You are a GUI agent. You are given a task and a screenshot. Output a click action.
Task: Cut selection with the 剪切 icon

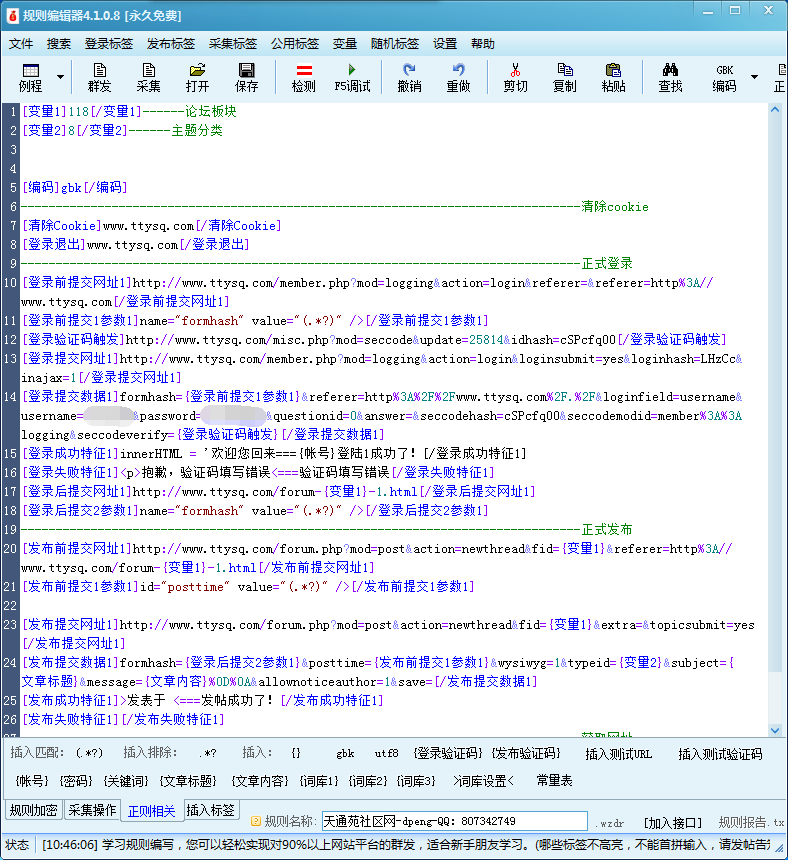tap(515, 77)
